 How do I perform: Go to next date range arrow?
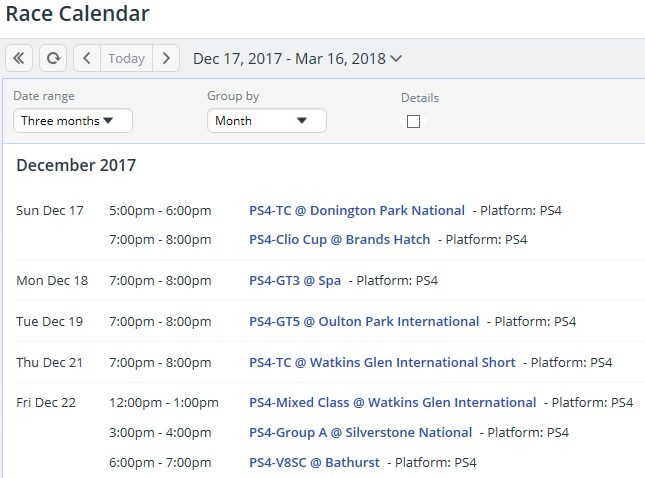tap(166, 58)
